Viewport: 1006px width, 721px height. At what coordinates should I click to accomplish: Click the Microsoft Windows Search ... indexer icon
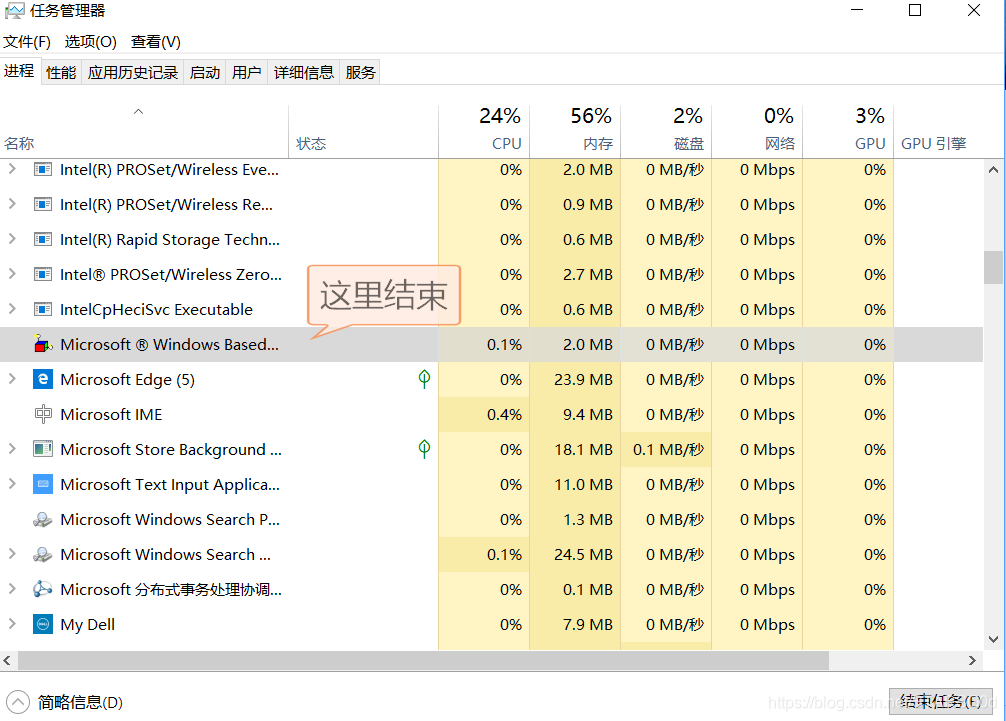(x=42, y=554)
